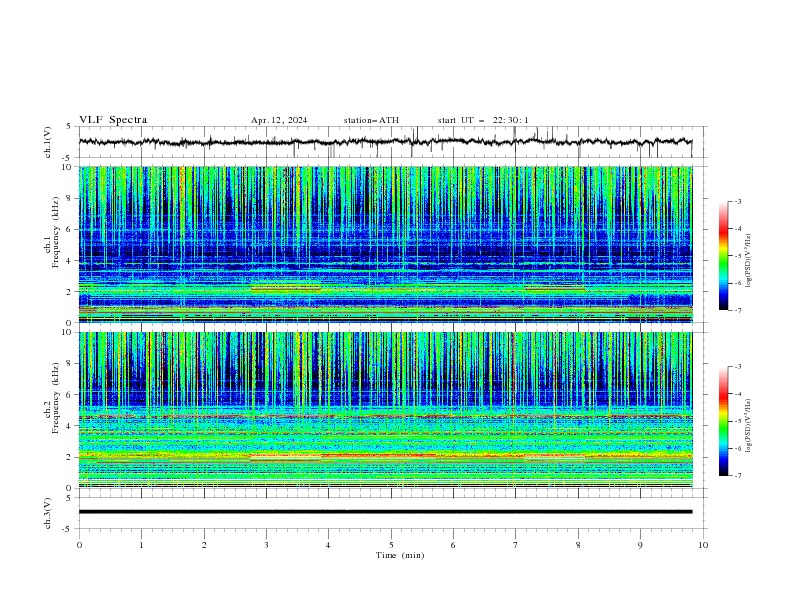792x612 pixels.
Task: Click the ch.1 waveform trace
Action: tap(385, 142)
